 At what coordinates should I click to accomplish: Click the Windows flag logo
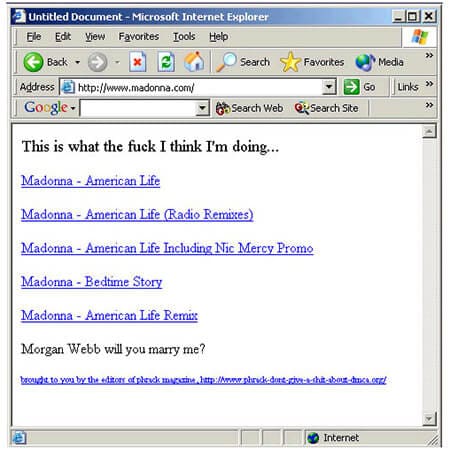pos(419,37)
